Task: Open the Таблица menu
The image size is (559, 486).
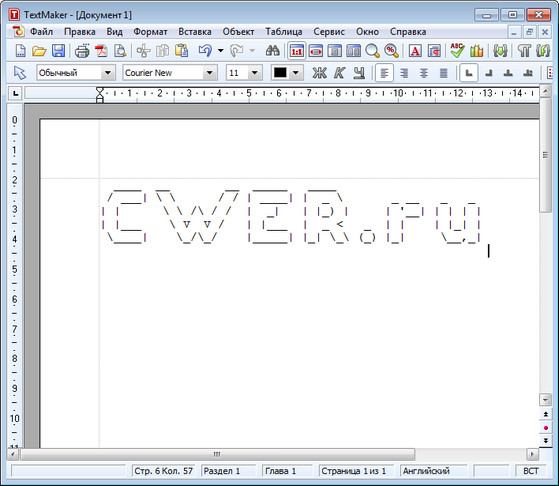Action: (283, 32)
